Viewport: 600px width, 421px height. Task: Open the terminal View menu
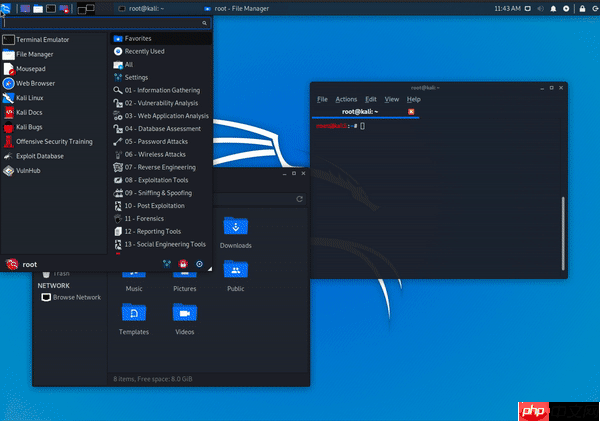392,100
